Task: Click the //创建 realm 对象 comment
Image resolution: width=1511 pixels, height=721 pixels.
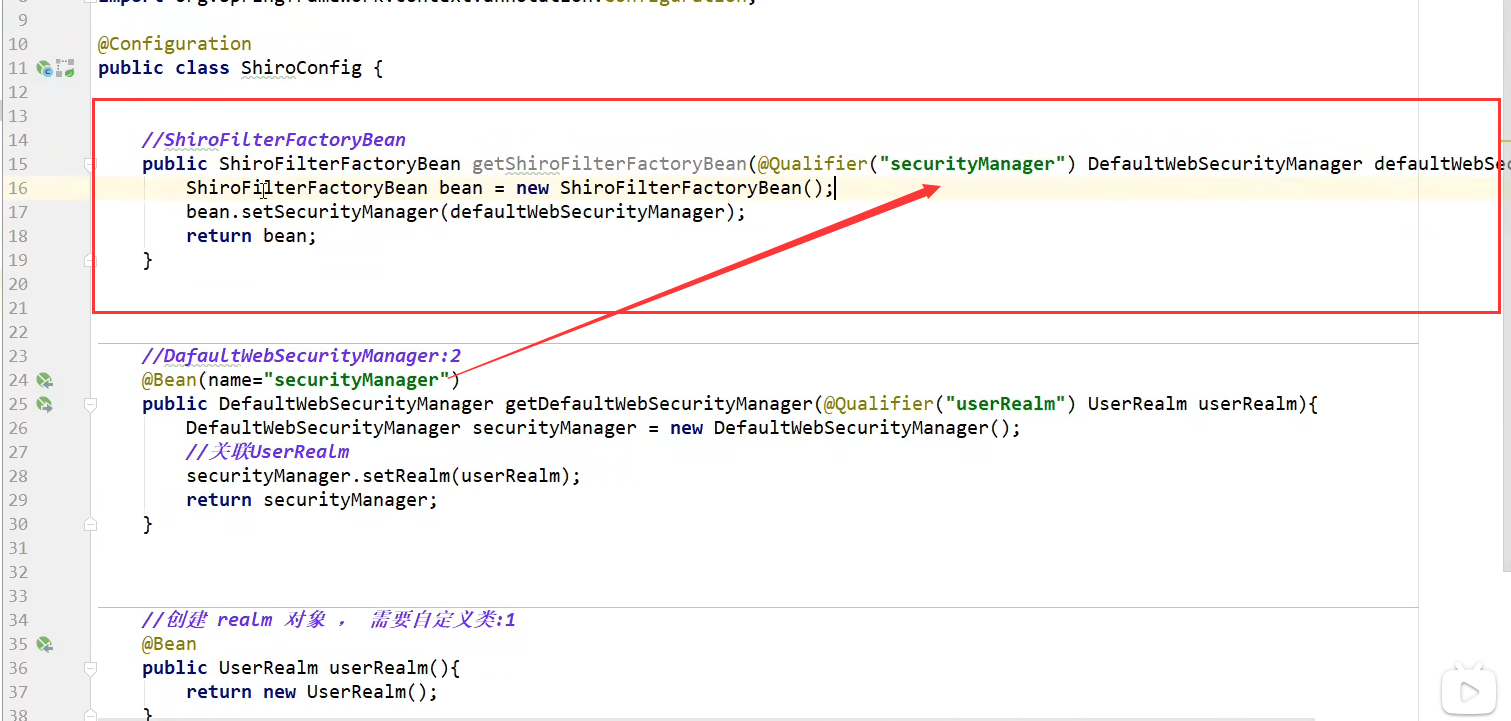Action: click(x=329, y=620)
